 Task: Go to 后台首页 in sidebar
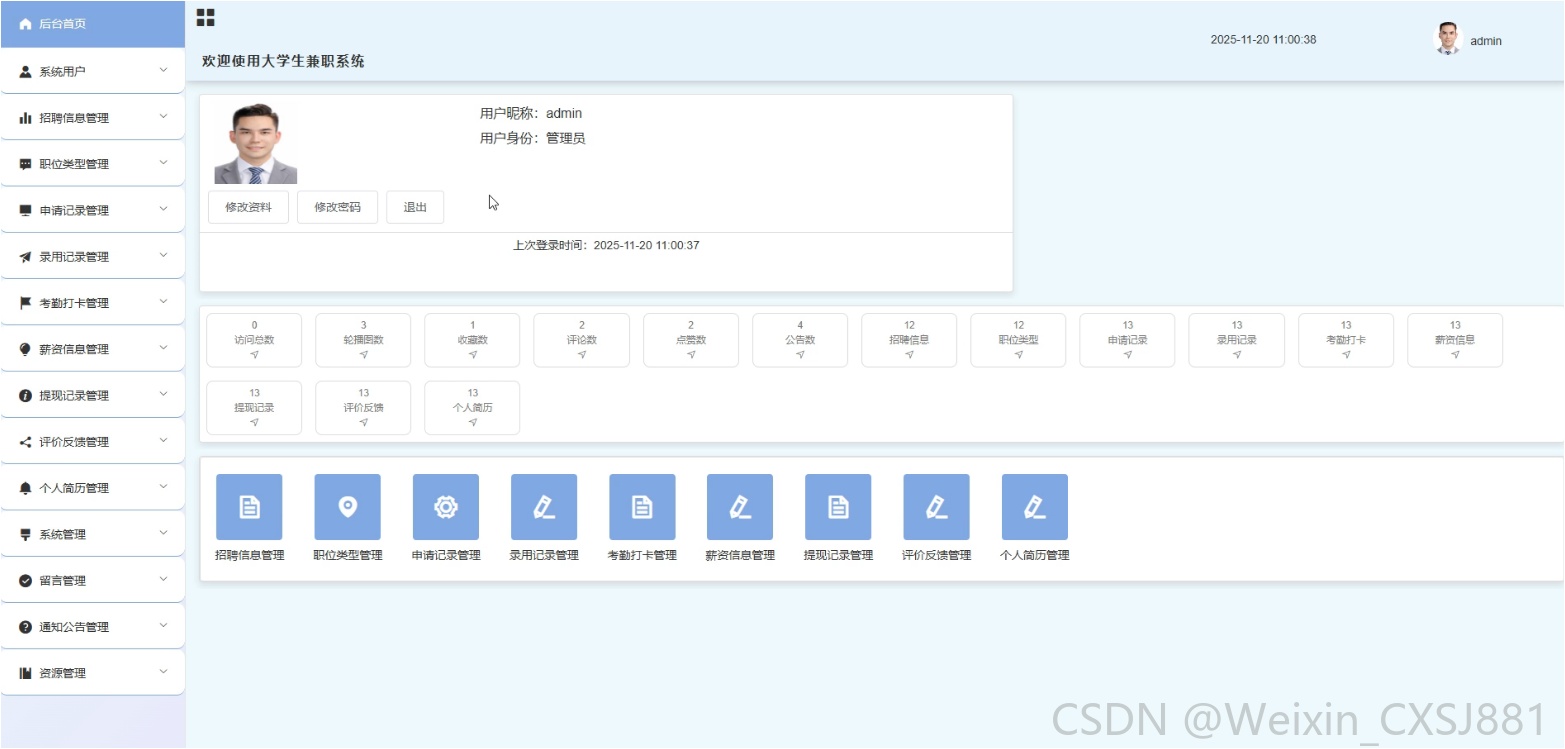pyautogui.click(x=92, y=24)
